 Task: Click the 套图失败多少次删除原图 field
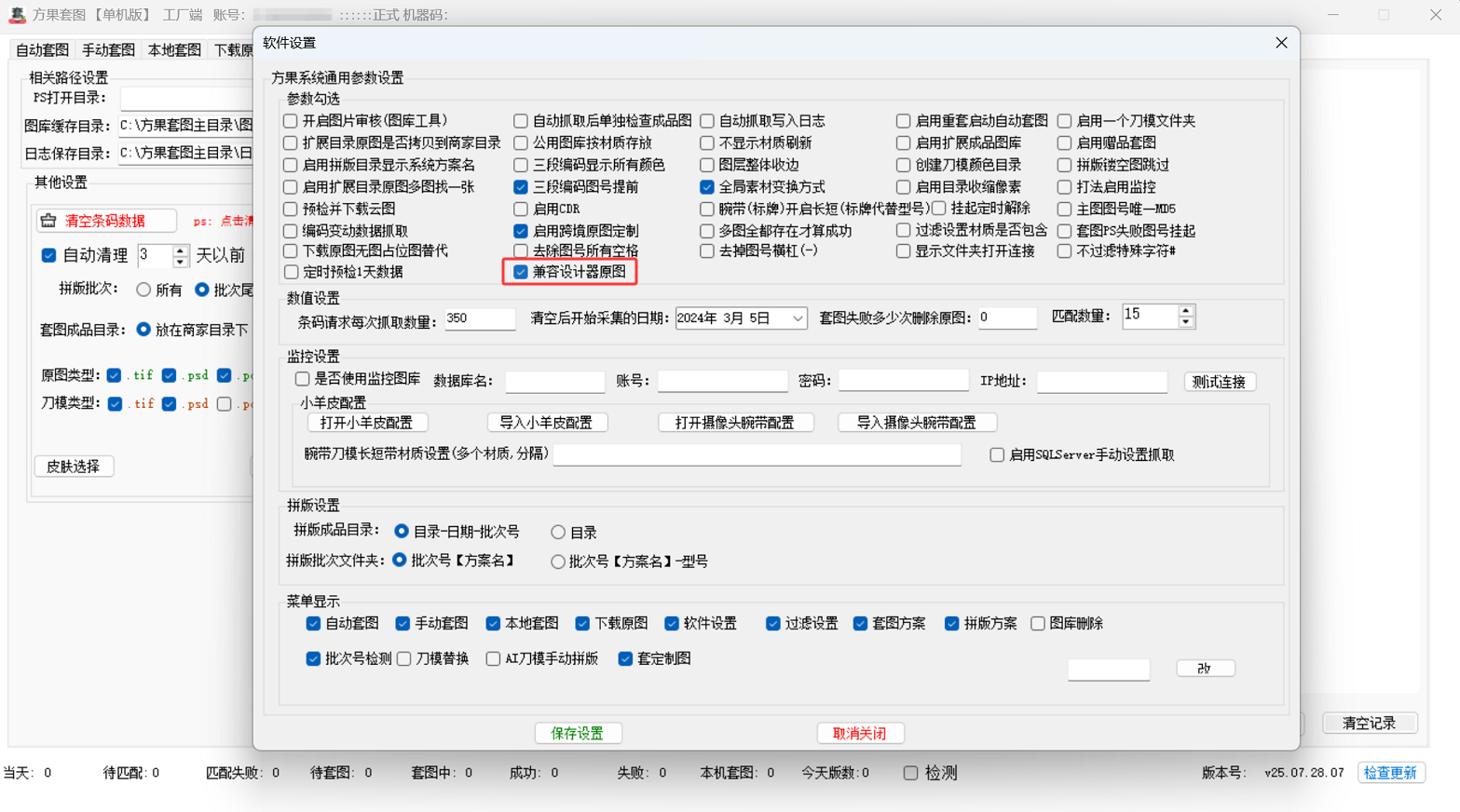coord(1007,318)
